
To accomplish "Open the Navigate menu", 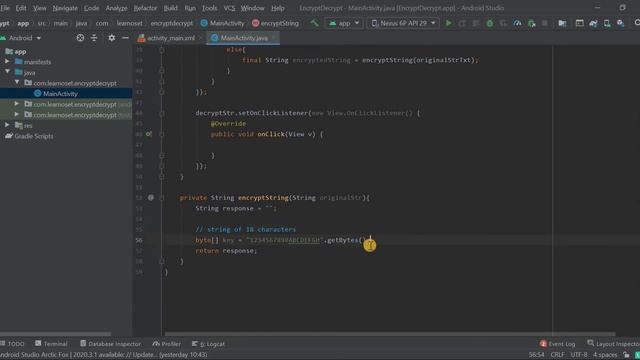I will 65,8.
